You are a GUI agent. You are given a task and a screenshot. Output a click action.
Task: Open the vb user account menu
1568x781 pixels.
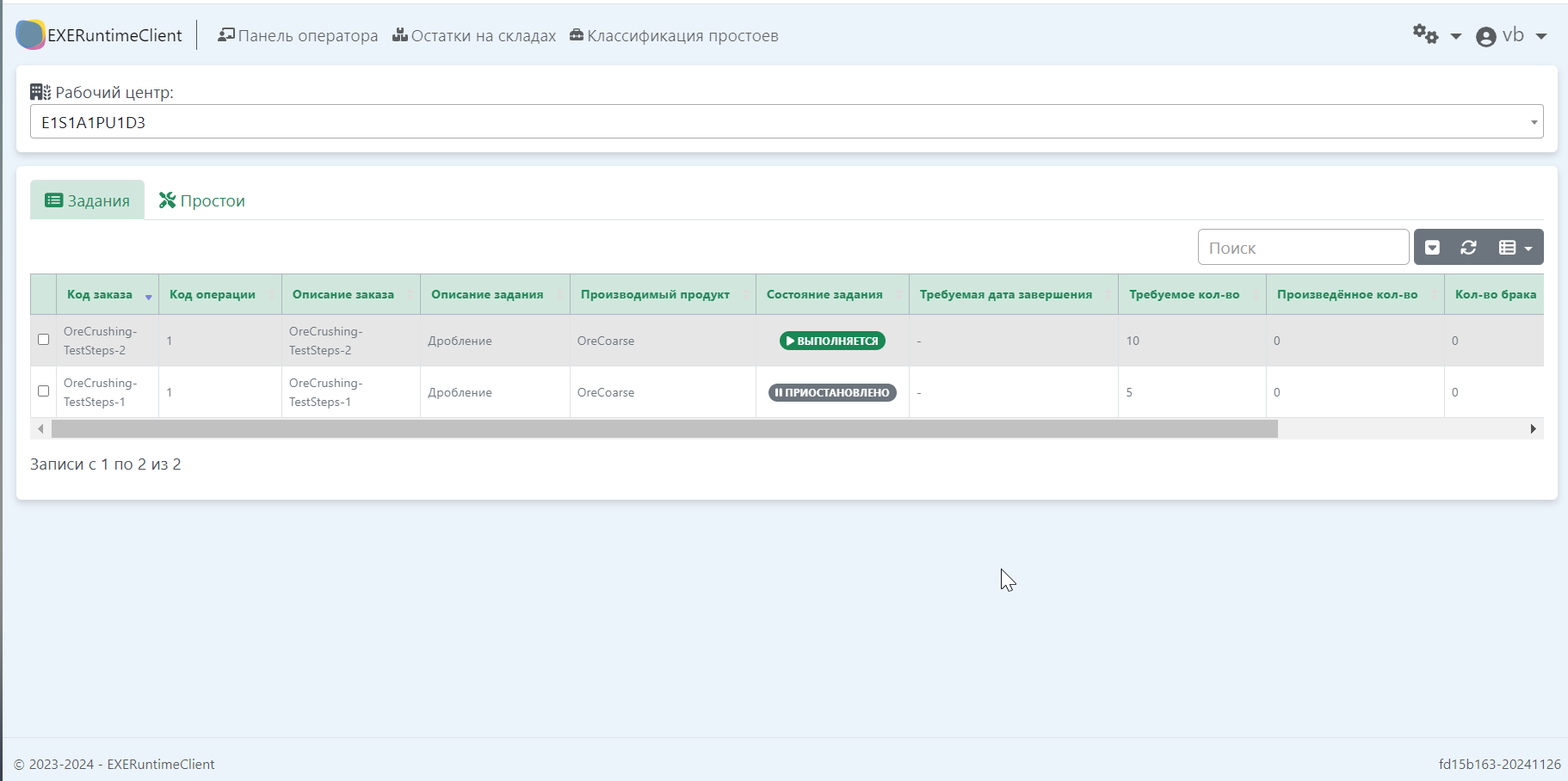[1510, 36]
